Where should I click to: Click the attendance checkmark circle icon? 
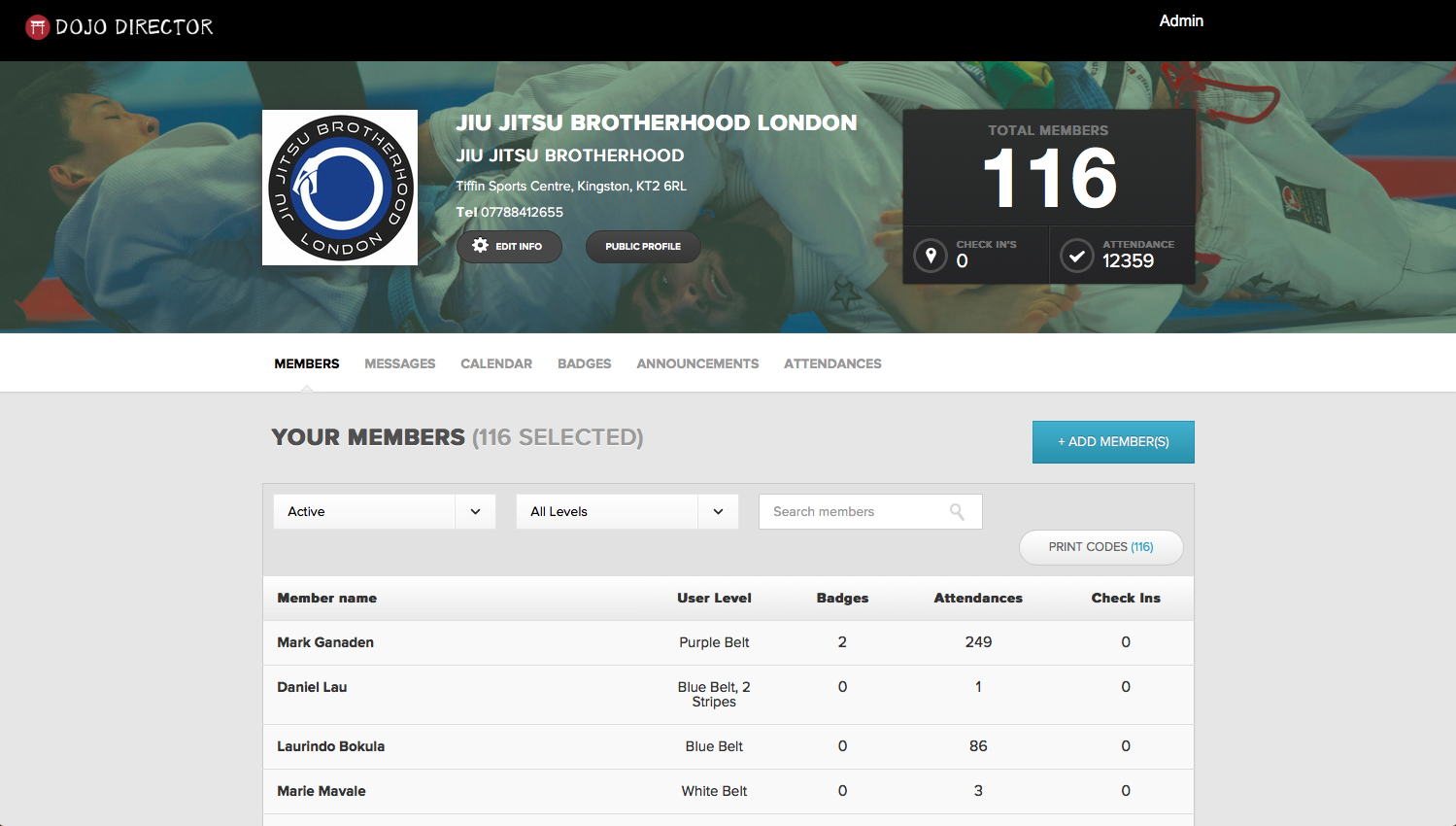click(x=1076, y=256)
